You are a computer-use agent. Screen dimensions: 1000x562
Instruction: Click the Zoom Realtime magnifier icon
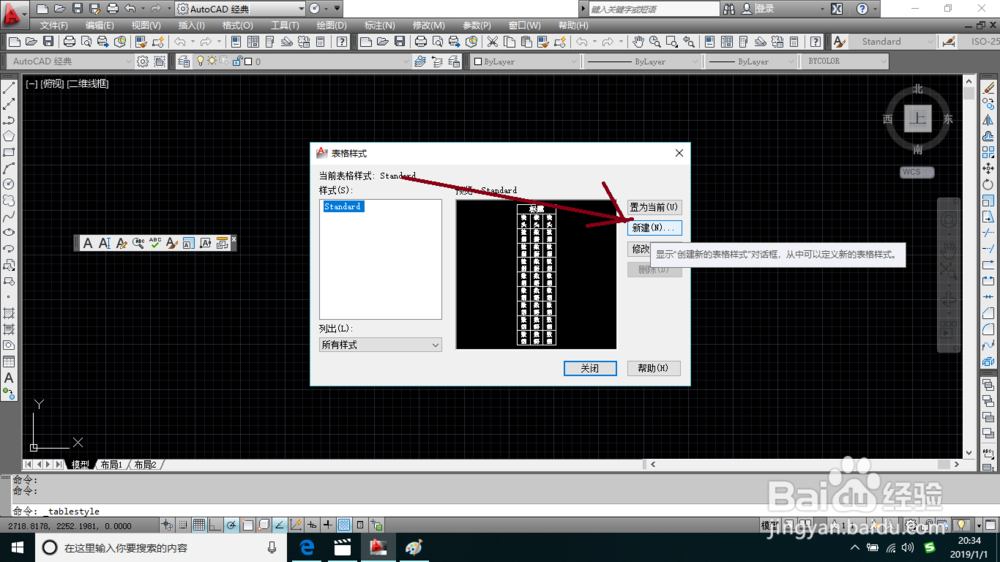pyautogui.click(x=655, y=41)
